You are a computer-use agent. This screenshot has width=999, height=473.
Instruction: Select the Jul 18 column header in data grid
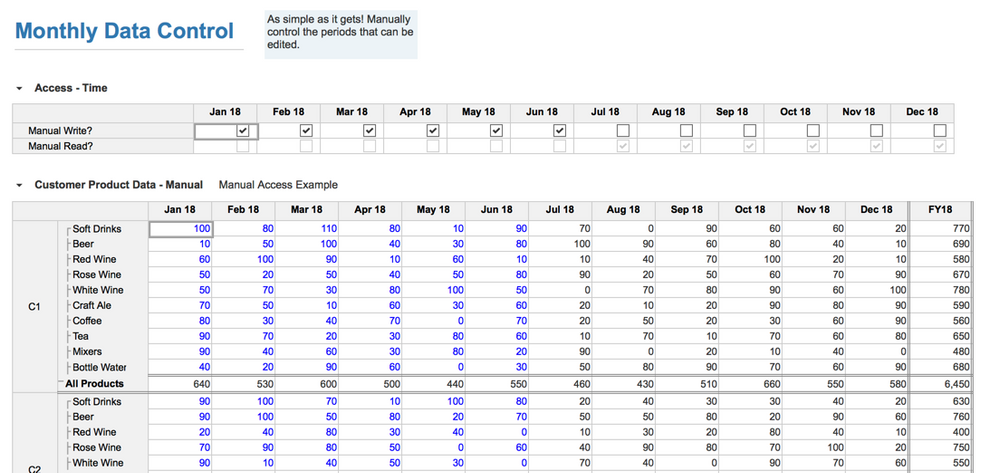point(560,209)
